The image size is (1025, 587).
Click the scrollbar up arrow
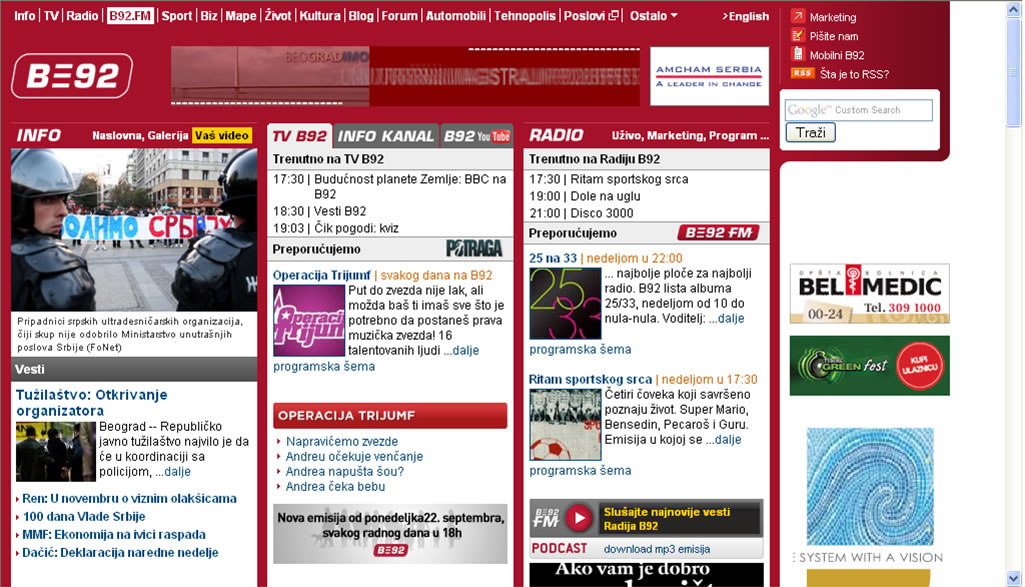click(1015, 8)
